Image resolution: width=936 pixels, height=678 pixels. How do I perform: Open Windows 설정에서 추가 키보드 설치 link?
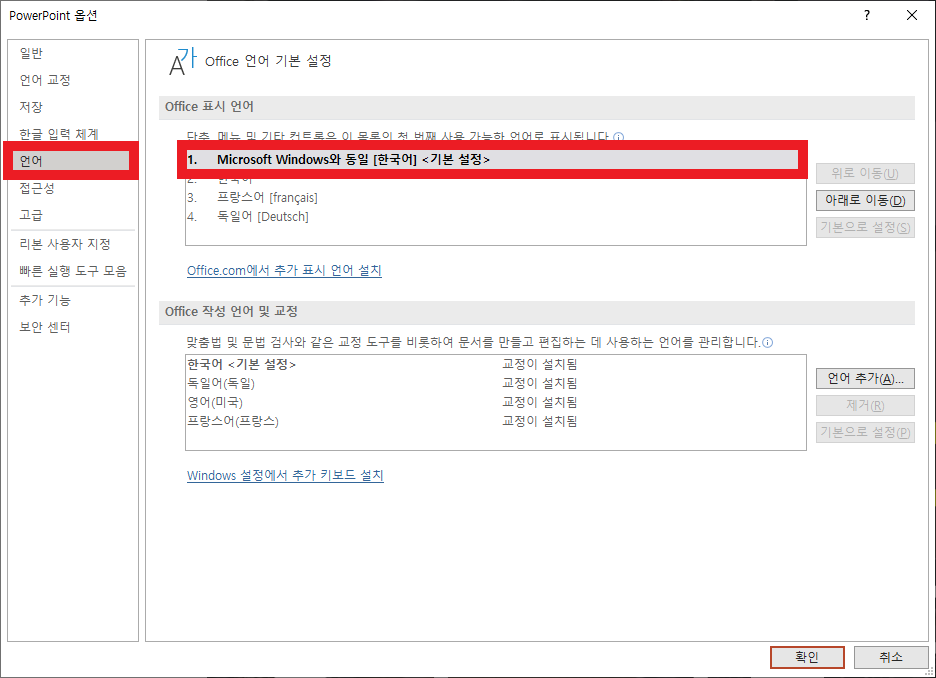pos(285,476)
